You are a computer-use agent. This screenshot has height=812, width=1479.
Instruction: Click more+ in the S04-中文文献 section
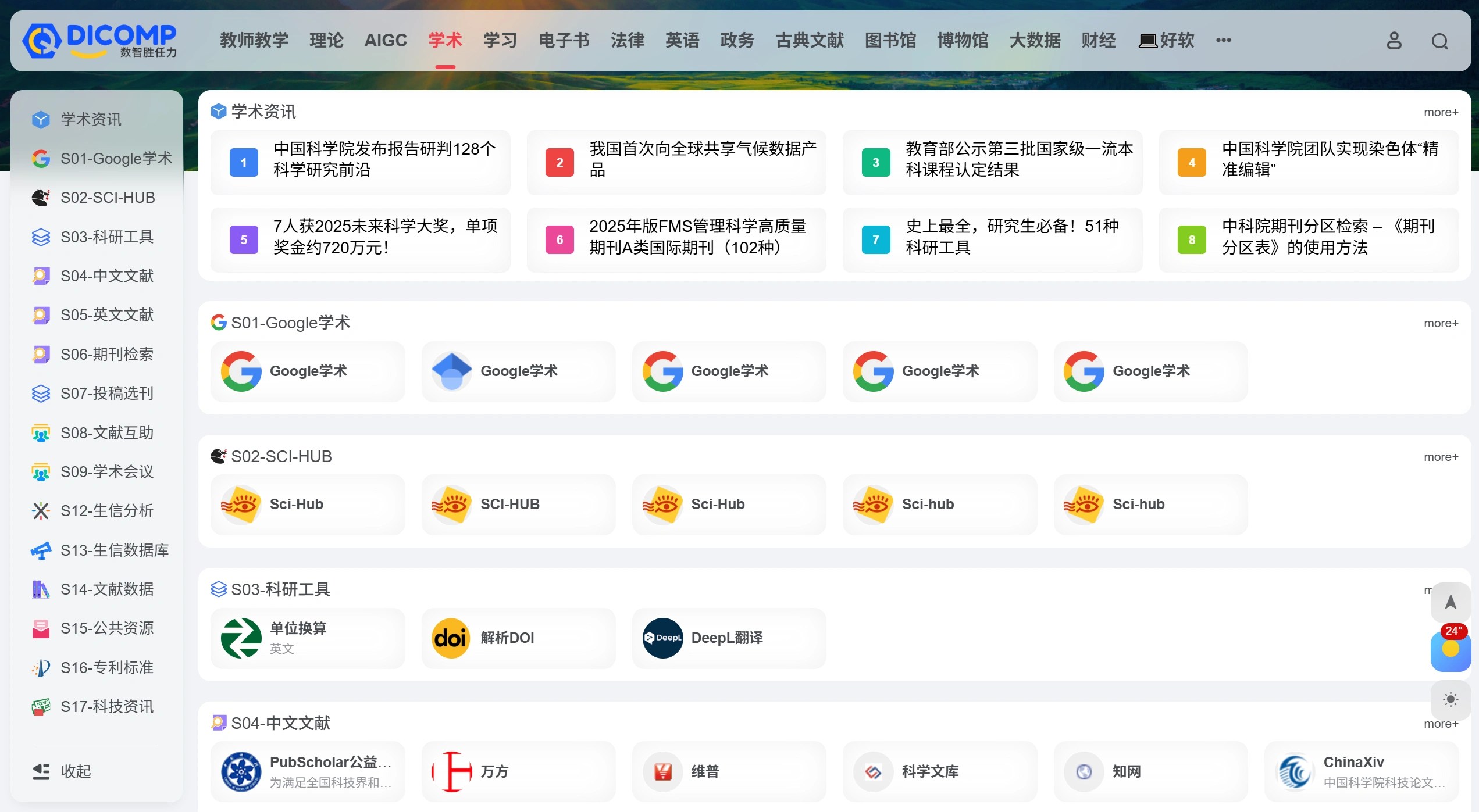(1441, 724)
